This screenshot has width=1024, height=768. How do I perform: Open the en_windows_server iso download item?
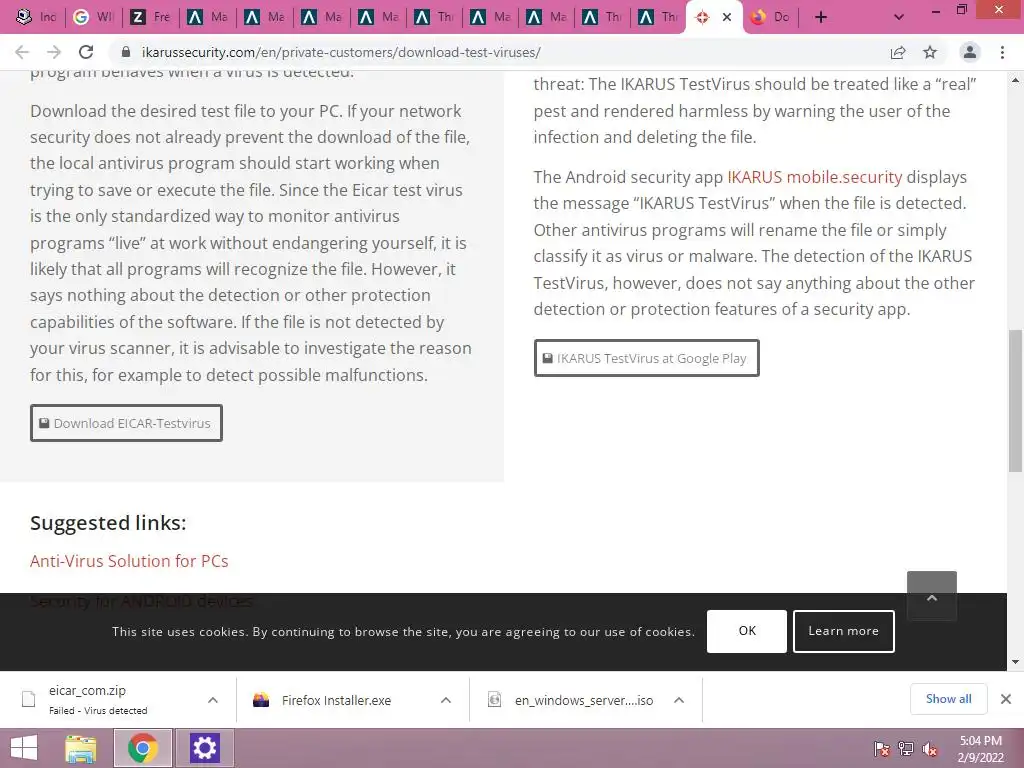575,700
